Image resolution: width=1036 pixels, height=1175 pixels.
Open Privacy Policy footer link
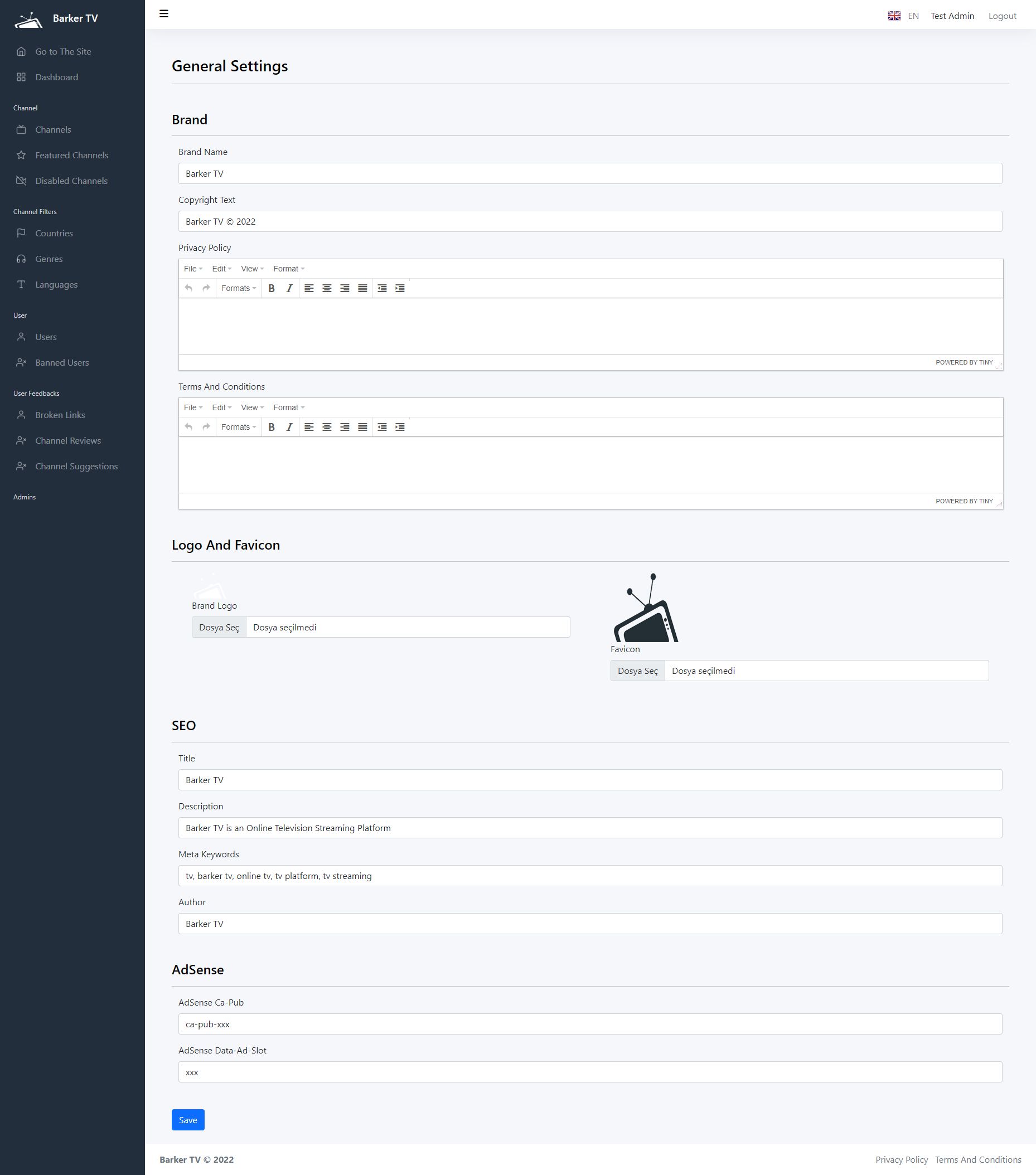pyautogui.click(x=902, y=1160)
